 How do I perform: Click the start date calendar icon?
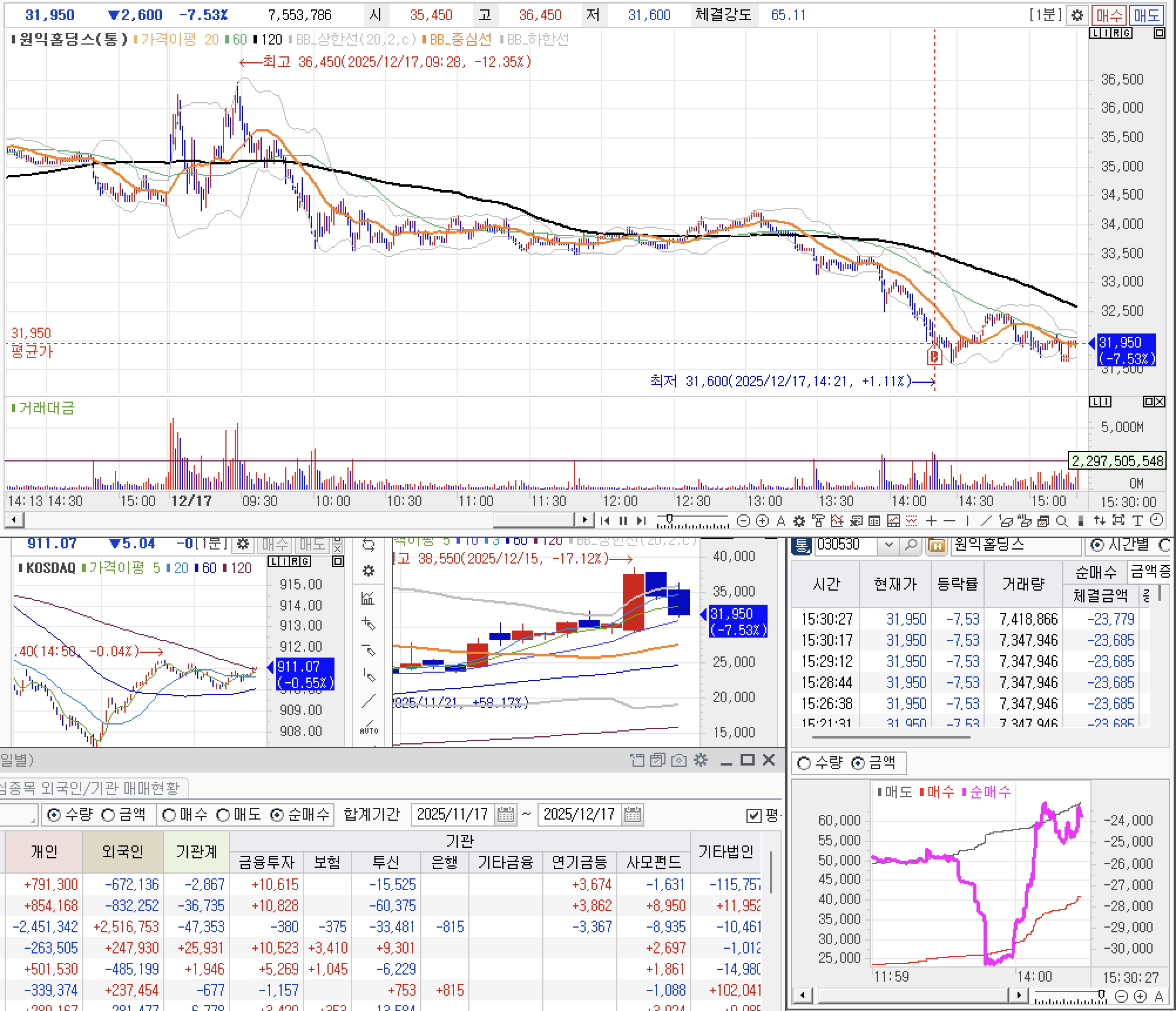click(505, 815)
